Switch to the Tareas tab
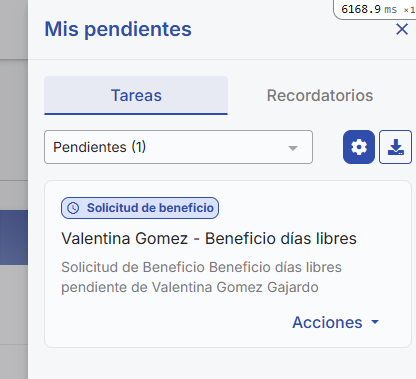This screenshot has height=379, width=416. click(136, 95)
